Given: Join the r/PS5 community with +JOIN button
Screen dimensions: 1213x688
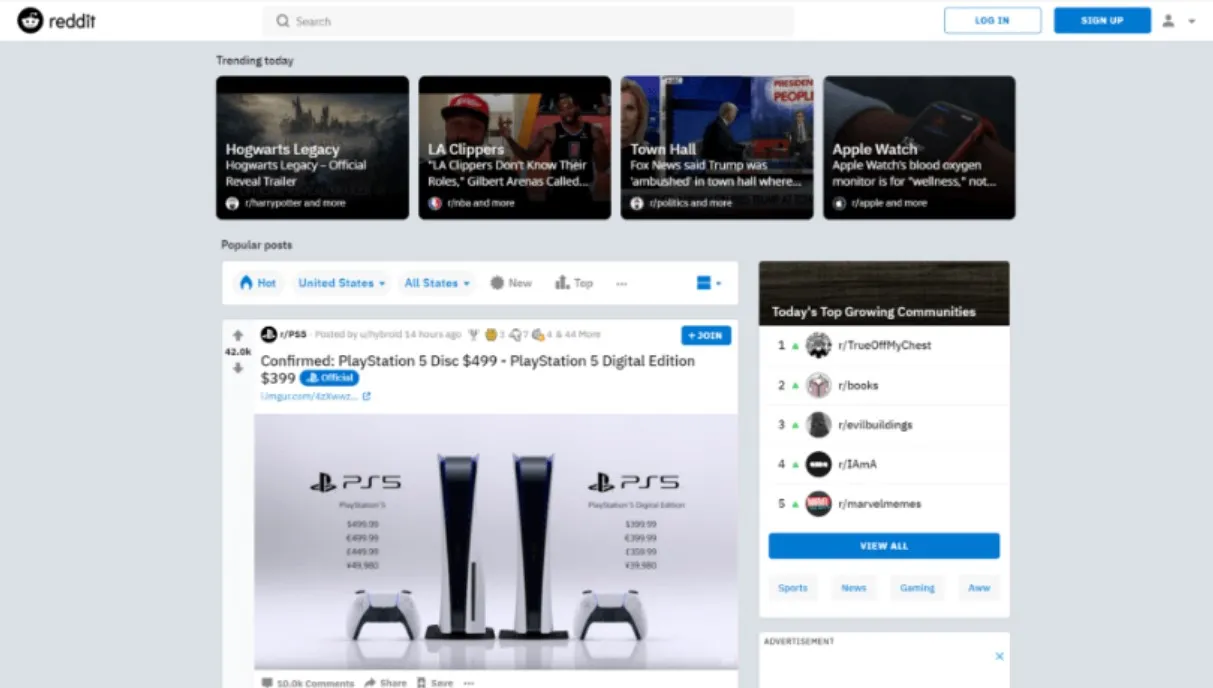Looking at the screenshot, I should pos(706,336).
